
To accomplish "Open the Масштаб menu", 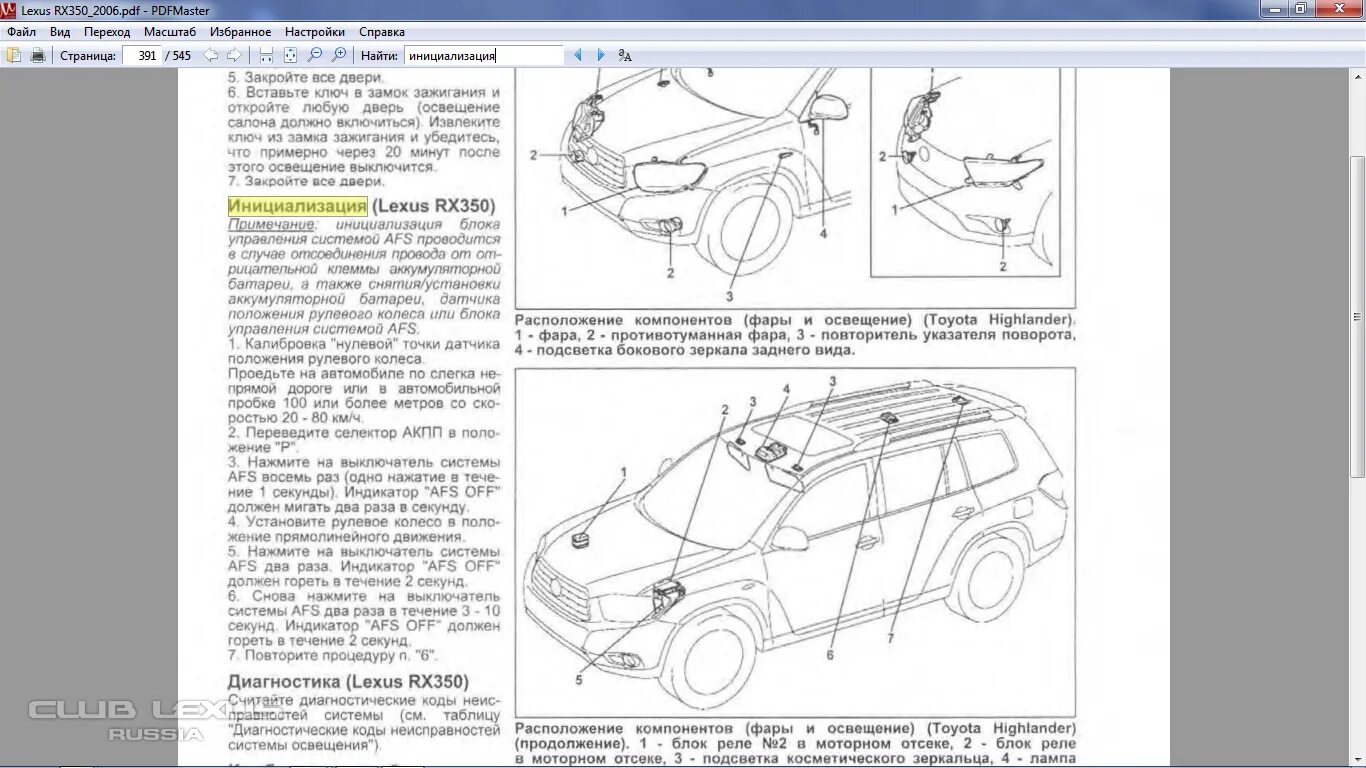I will 170,32.
